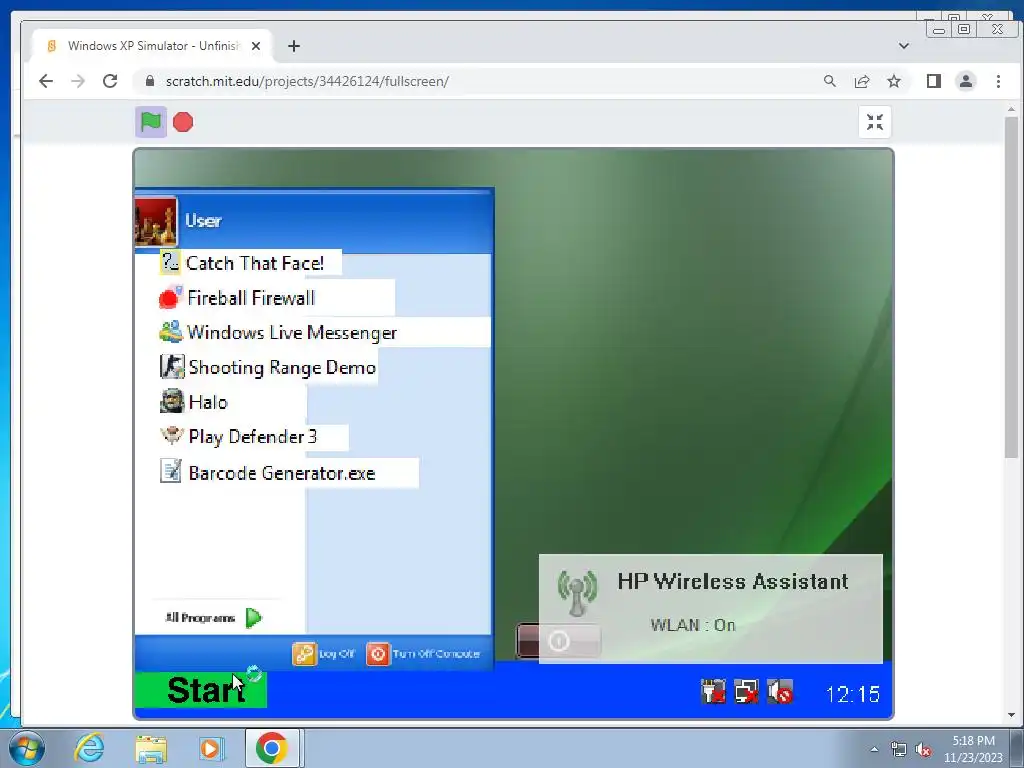Click the Windows Live Messenger people icon
The width and height of the screenshot is (1024, 768).
(170, 332)
